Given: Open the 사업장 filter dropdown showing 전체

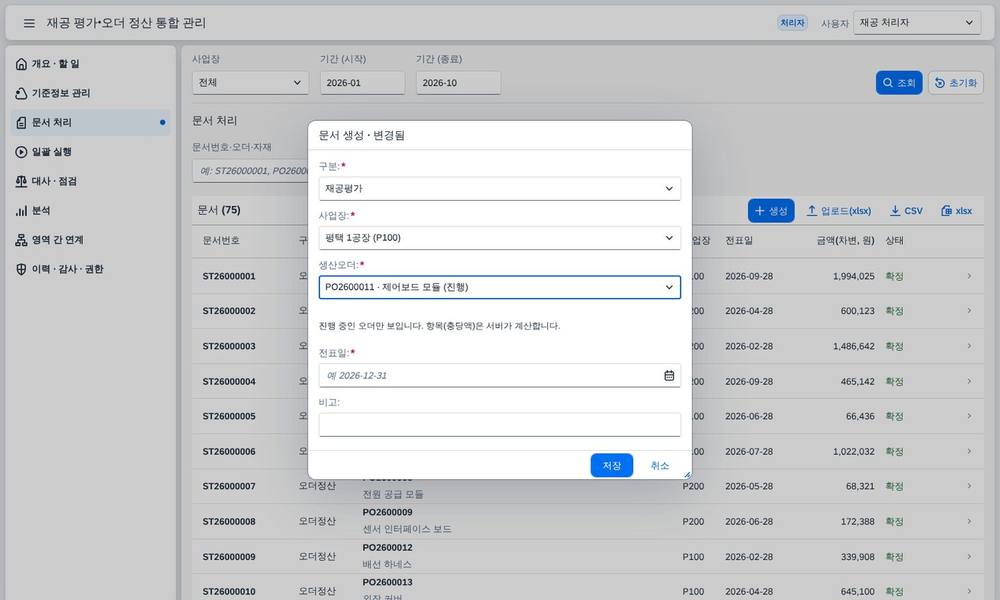Looking at the screenshot, I should (x=250, y=83).
